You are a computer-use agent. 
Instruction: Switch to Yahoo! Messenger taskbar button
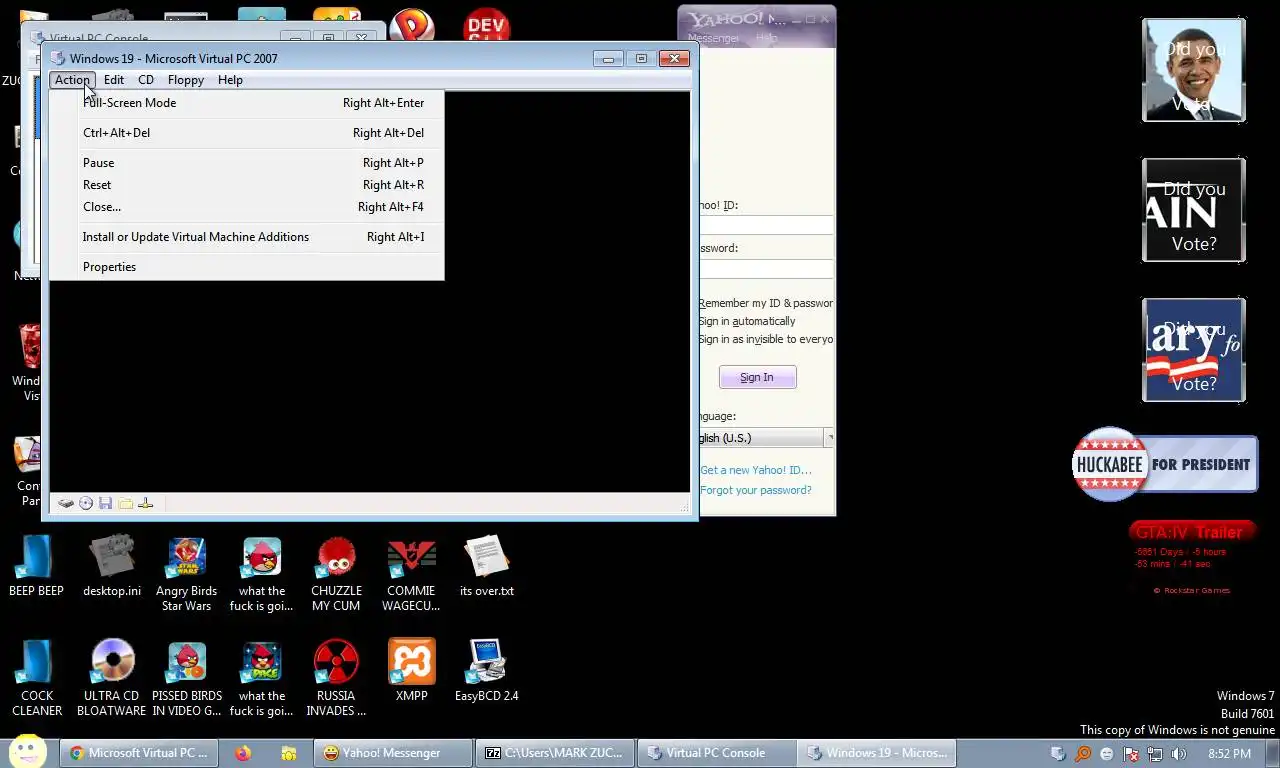(x=391, y=753)
